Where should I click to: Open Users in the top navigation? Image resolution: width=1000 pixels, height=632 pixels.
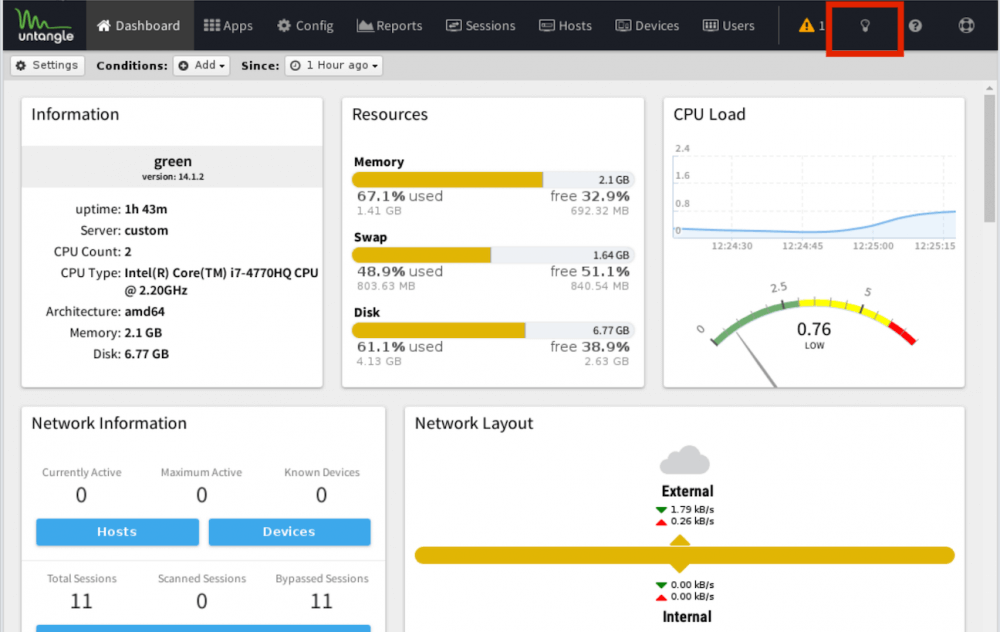(x=729, y=26)
